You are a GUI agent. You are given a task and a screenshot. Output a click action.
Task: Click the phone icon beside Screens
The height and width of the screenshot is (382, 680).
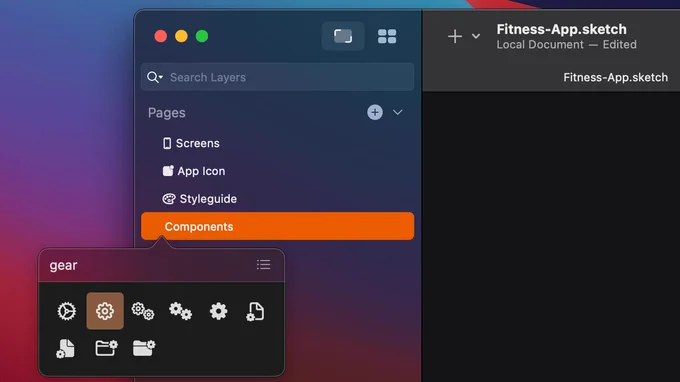click(x=167, y=143)
